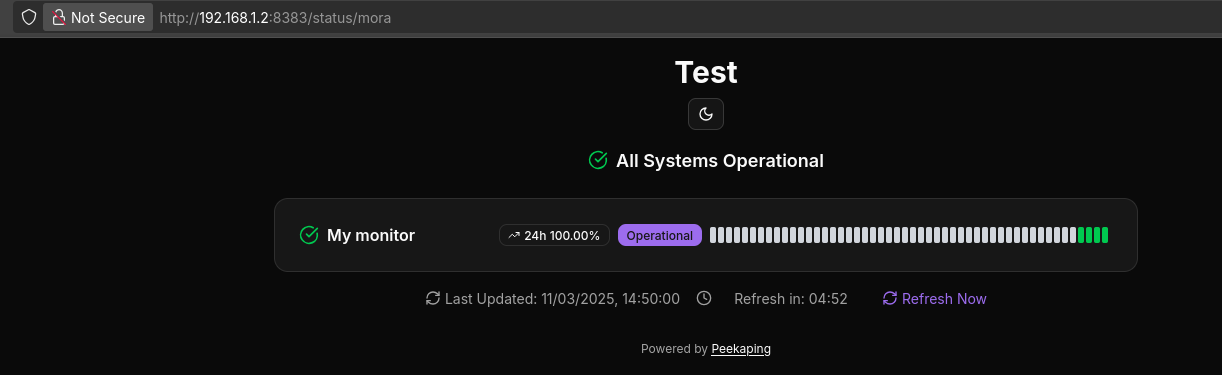
Task: Click the browser address bar URL
Action: 275,17
